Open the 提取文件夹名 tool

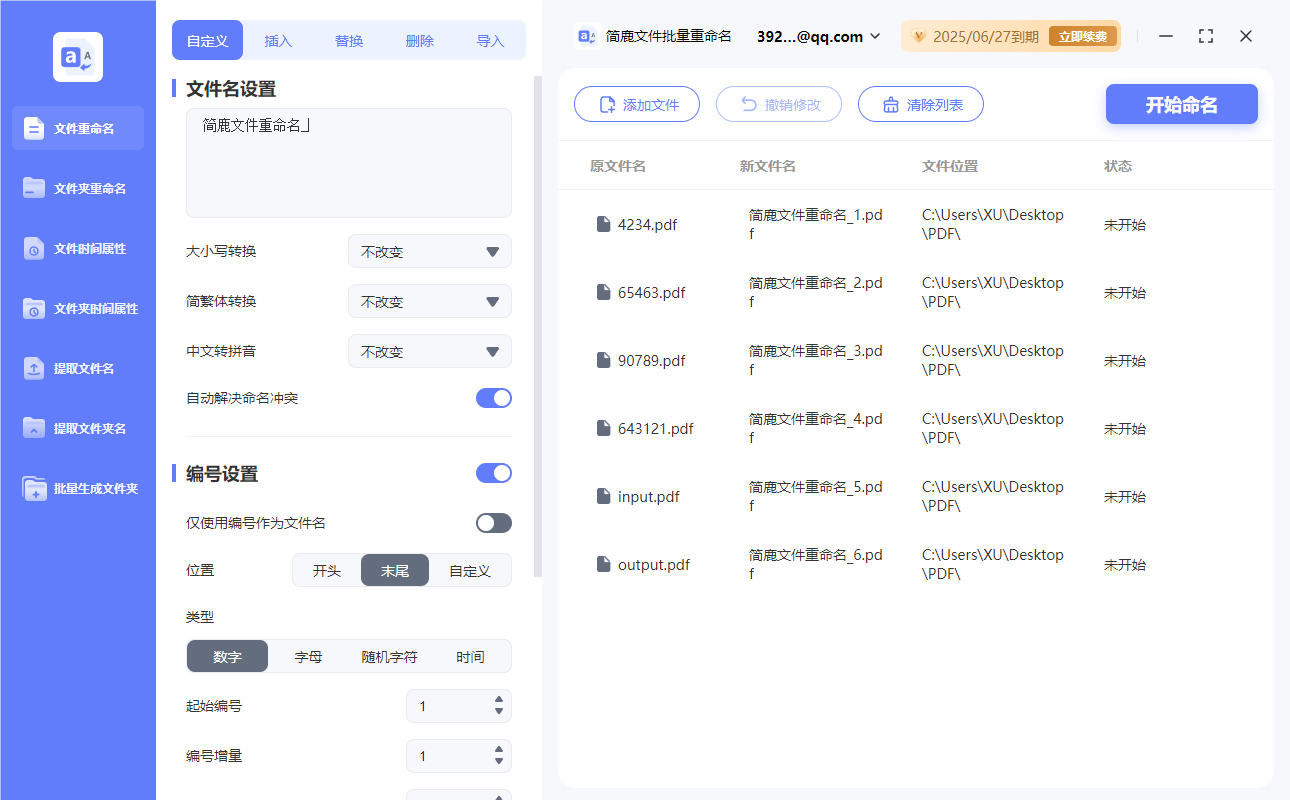[77, 428]
